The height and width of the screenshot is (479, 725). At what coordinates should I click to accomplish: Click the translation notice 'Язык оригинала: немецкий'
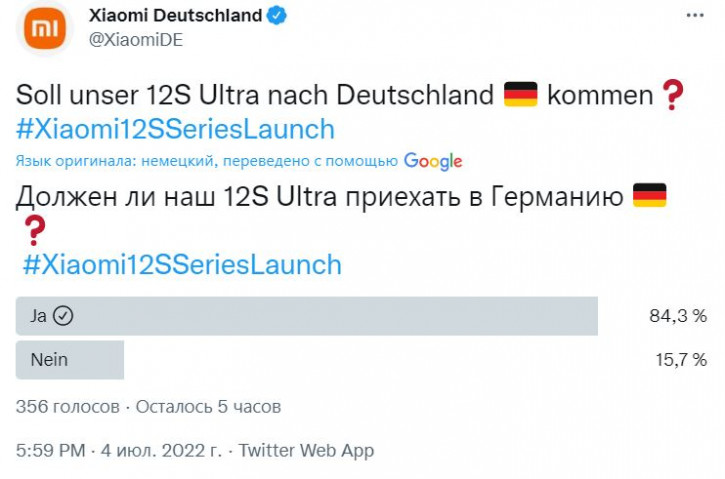(115, 161)
